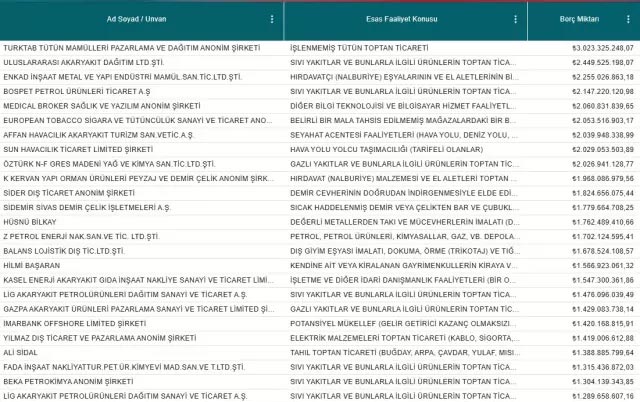Select AFFAN HAVACILIK AKARYAKIT TURİZM row
Viewport: 640px width, 402px height.
click(320, 135)
